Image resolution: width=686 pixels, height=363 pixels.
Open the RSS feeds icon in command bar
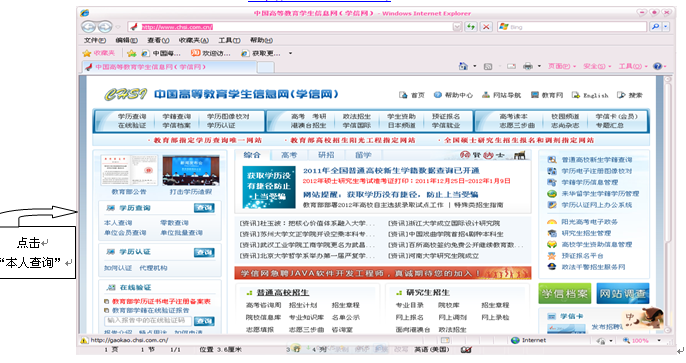click(x=488, y=66)
